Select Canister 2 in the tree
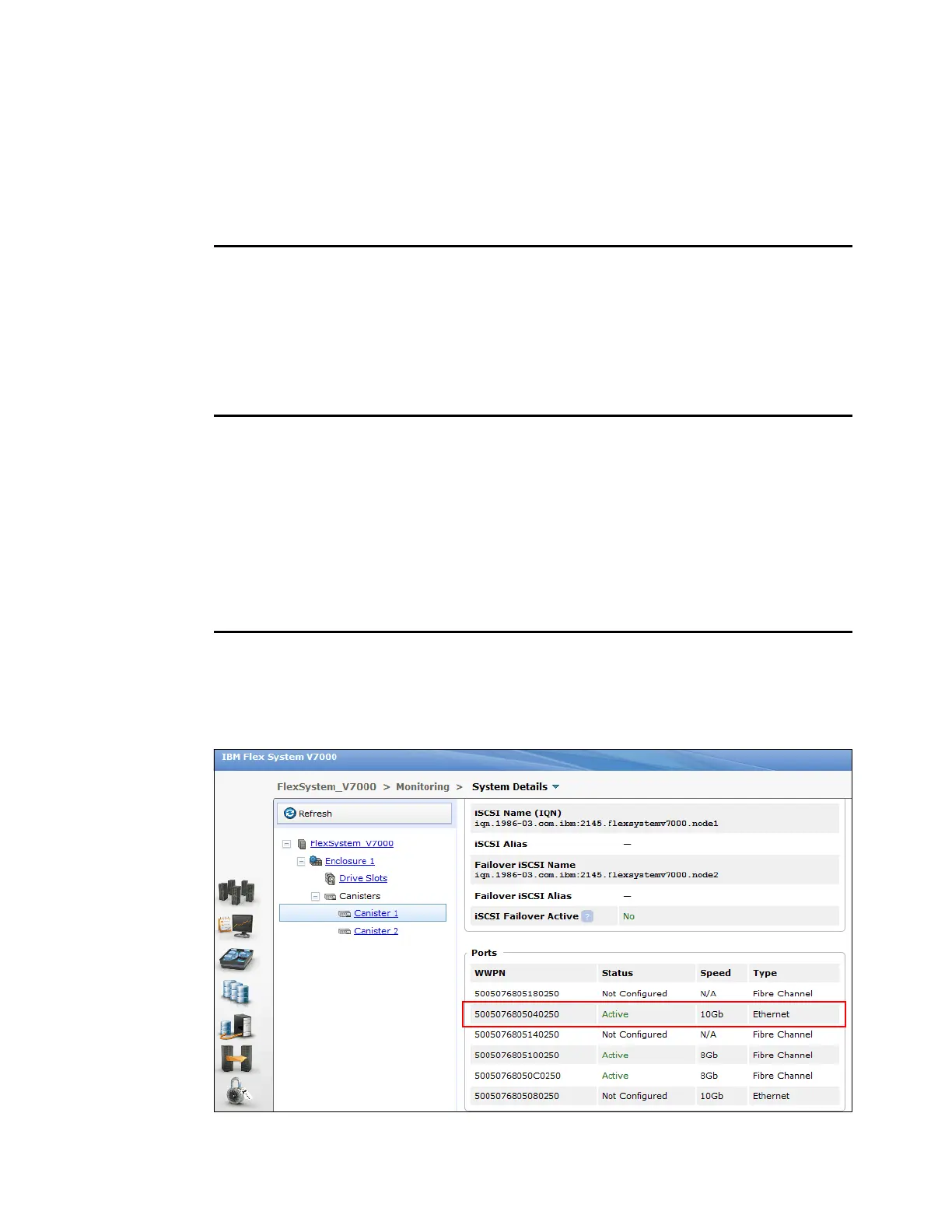The image size is (952, 1232). 376,931
